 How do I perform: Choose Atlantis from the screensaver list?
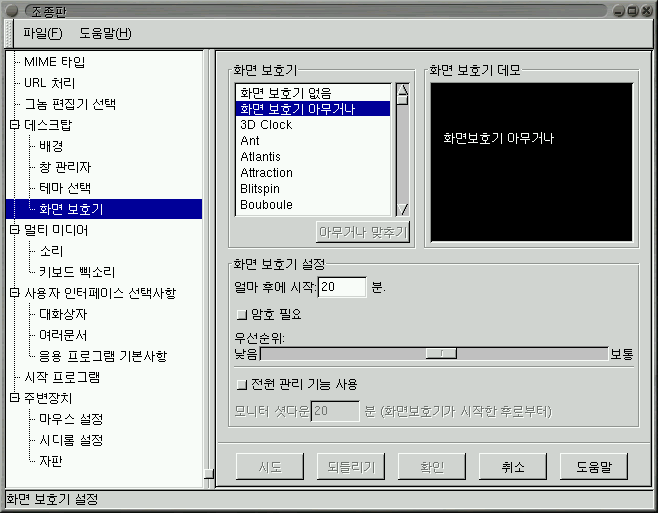tap(261, 157)
